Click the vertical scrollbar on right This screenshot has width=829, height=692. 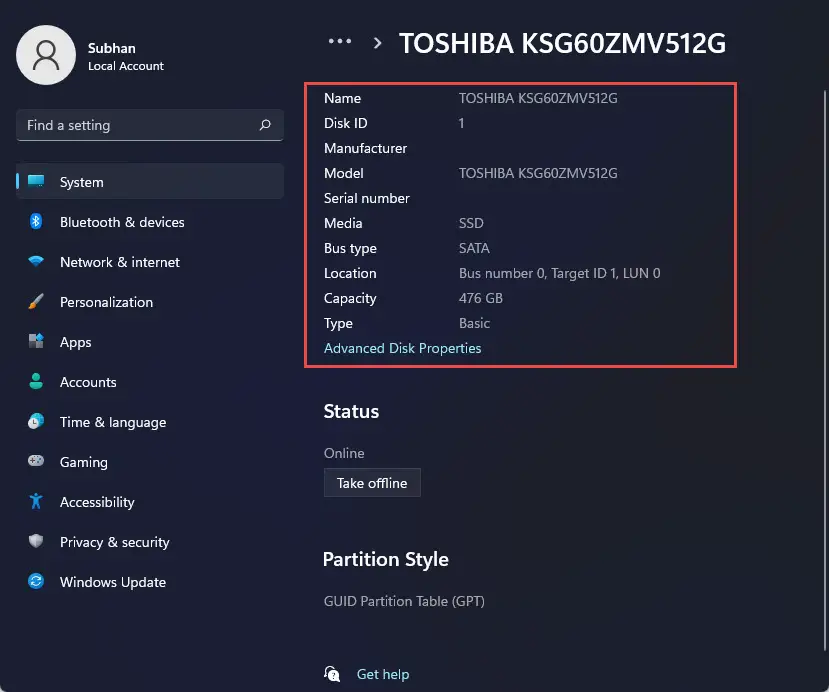pyautogui.click(x=825, y=370)
